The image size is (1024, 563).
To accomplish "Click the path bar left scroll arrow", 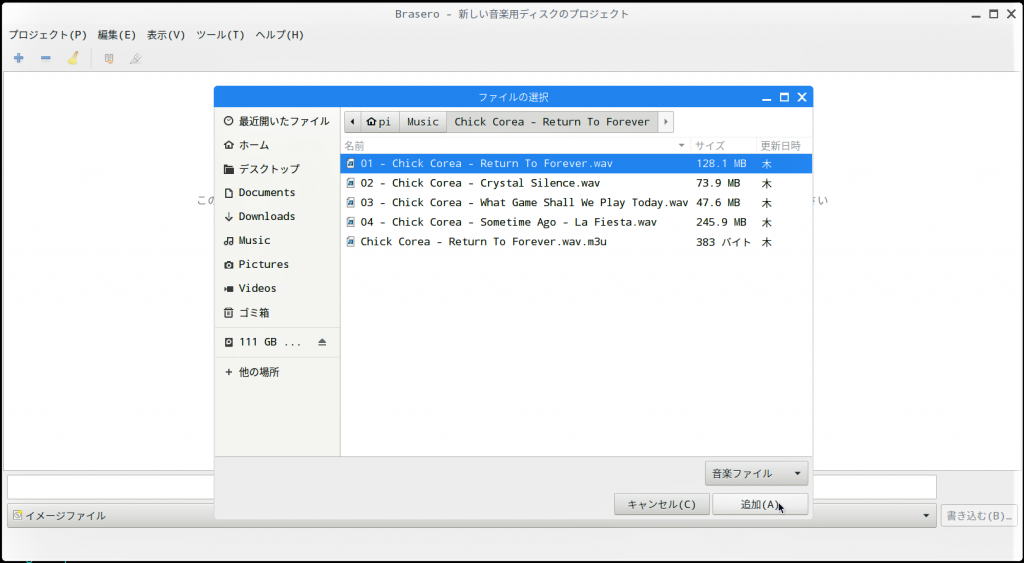I will pos(352,121).
